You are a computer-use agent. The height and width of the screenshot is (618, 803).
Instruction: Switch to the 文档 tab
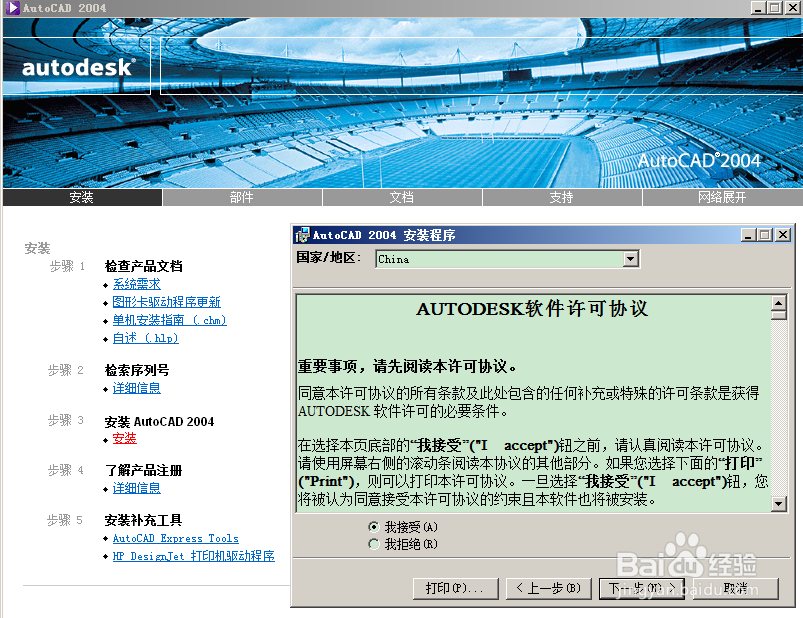point(402,197)
